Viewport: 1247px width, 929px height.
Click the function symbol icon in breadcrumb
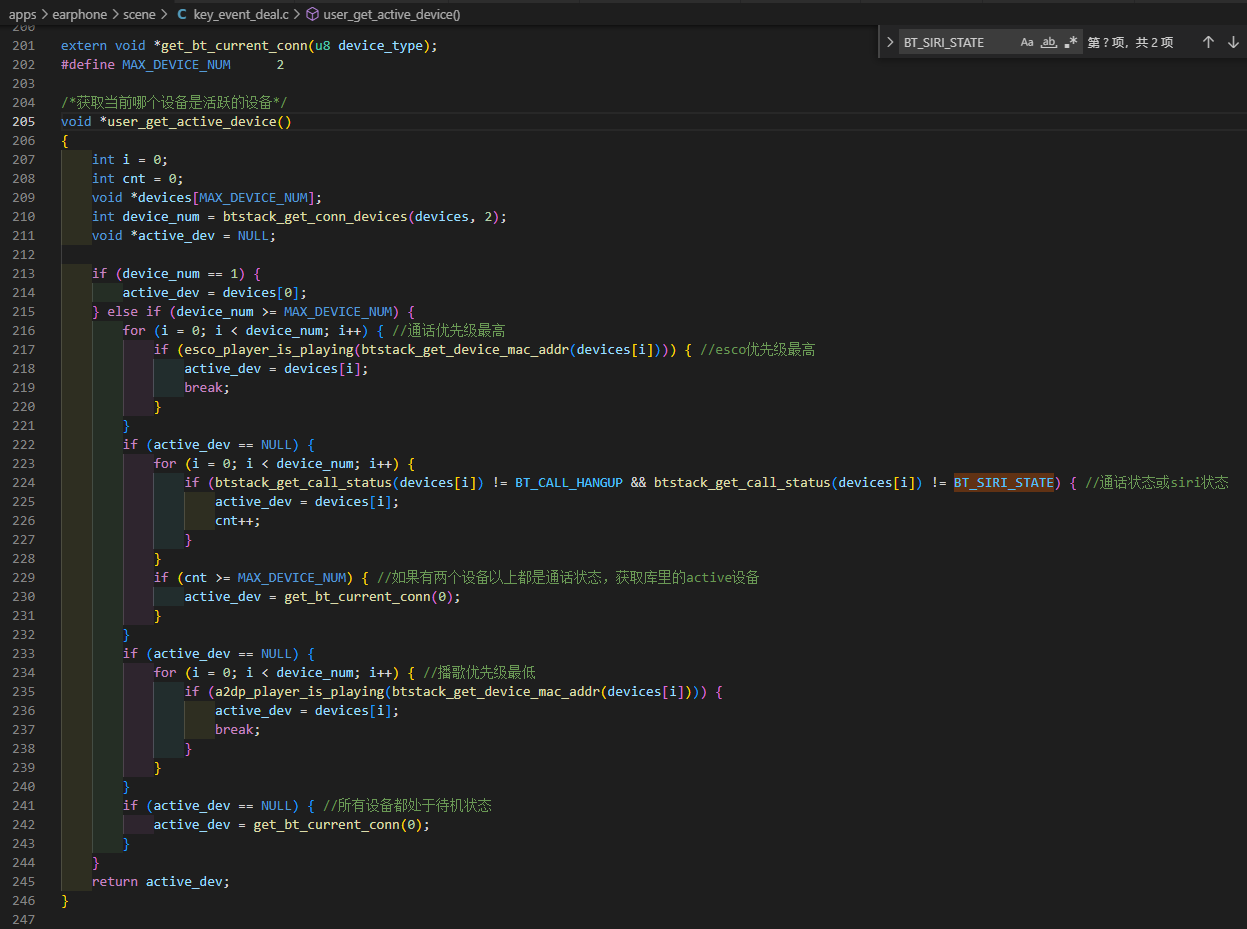pos(312,15)
